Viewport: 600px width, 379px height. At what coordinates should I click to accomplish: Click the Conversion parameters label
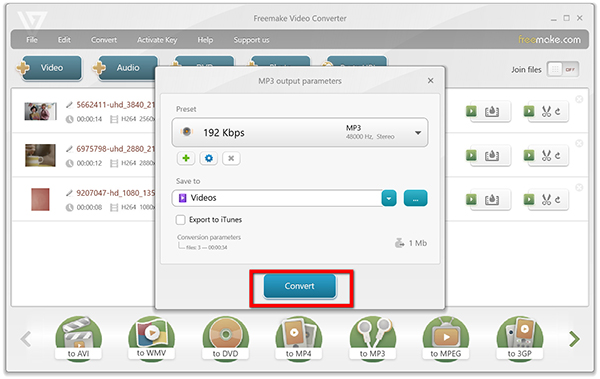pyautogui.click(x=209, y=237)
